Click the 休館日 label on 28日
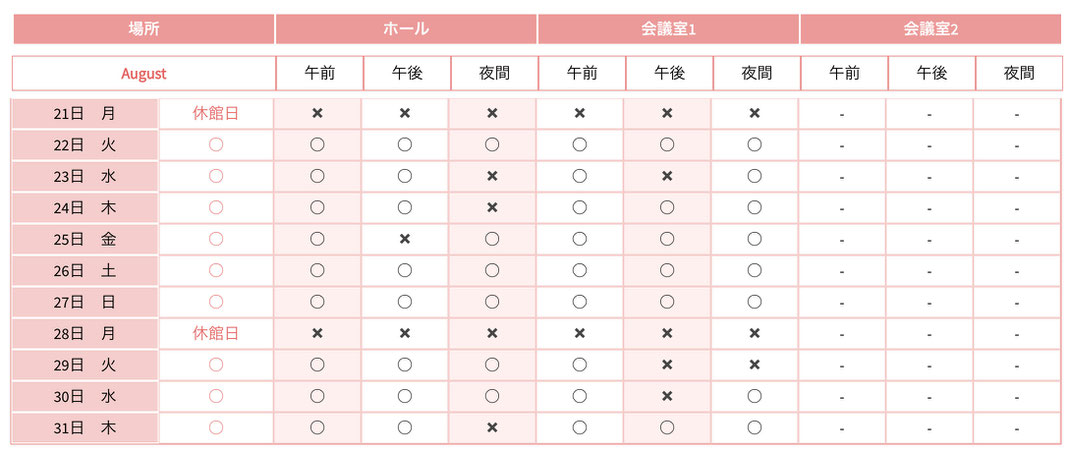 [x=216, y=333]
